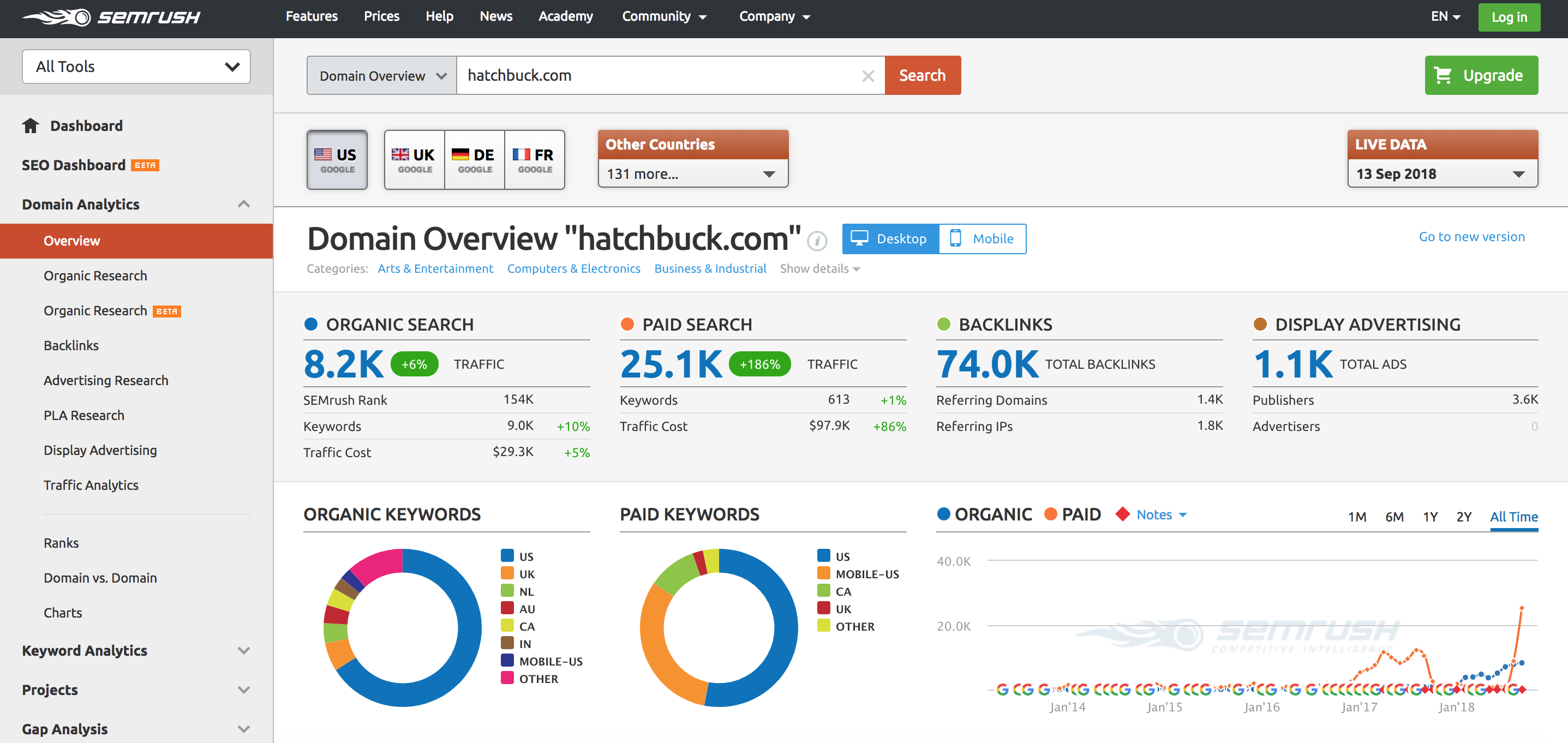Click the 74.0K total backlinks value
This screenshot has height=743, width=1568.
[988, 364]
